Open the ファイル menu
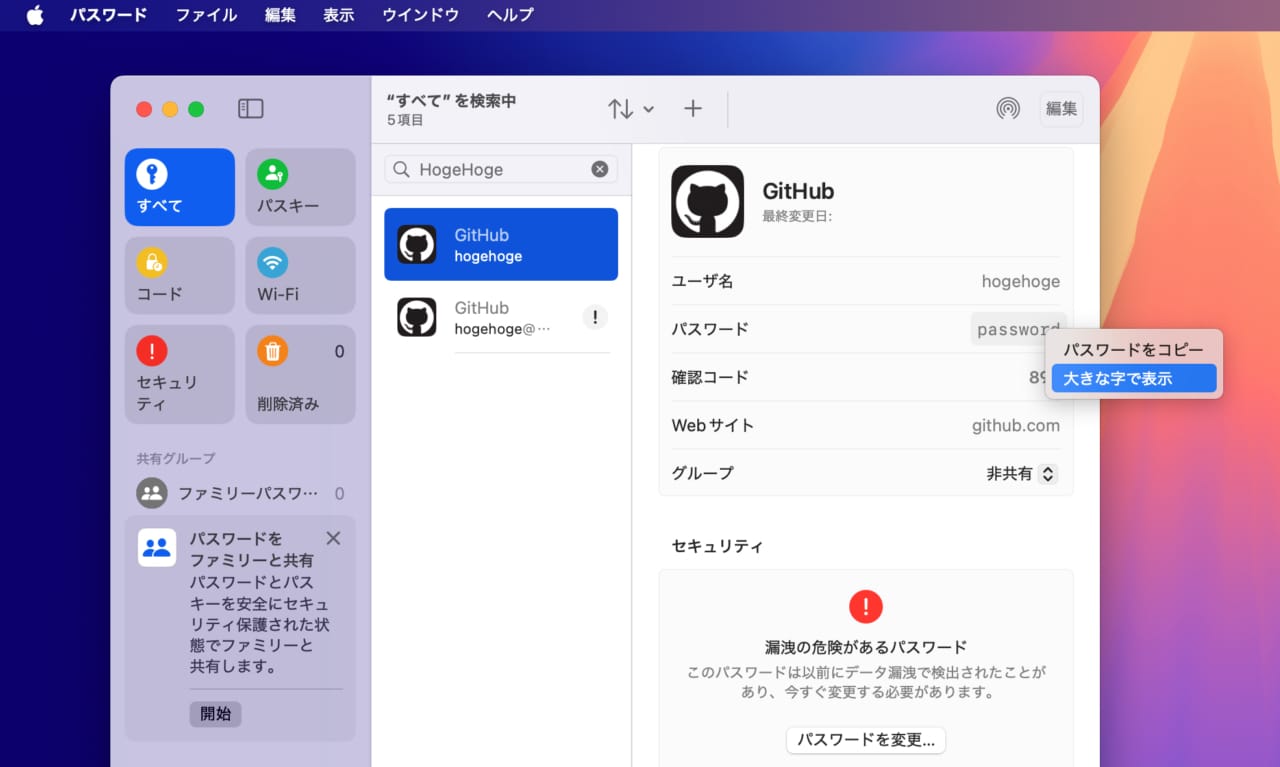Image resolution: width=1280 pixels, height=767 pixels. click(x=206, y=15)
